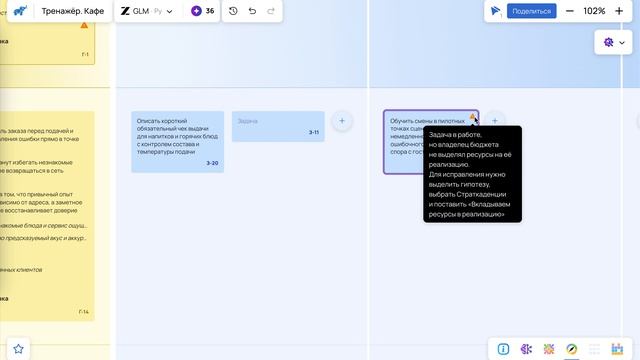The width and height of the screenshot is (640, 360).
Task: Click the redo arrow
Action: click(271, 11)
